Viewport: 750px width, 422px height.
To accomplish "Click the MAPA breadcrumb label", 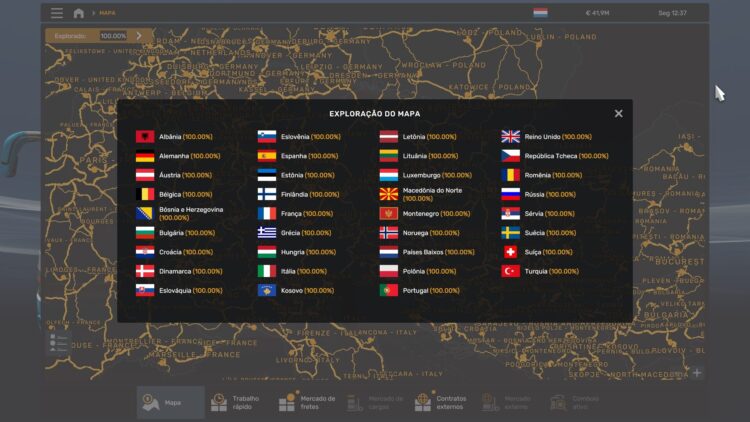I will (x=107, y=13).
